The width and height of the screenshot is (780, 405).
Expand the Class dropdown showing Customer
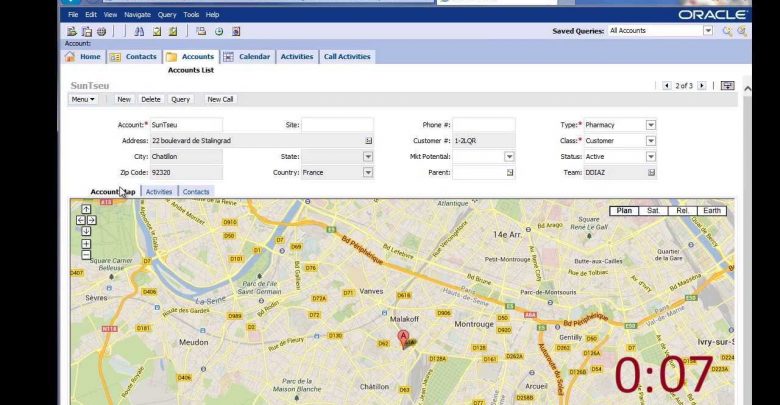click(651, 141)
